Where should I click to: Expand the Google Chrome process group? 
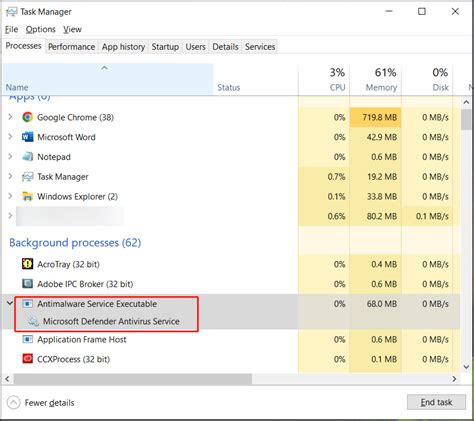coord(10,117)
